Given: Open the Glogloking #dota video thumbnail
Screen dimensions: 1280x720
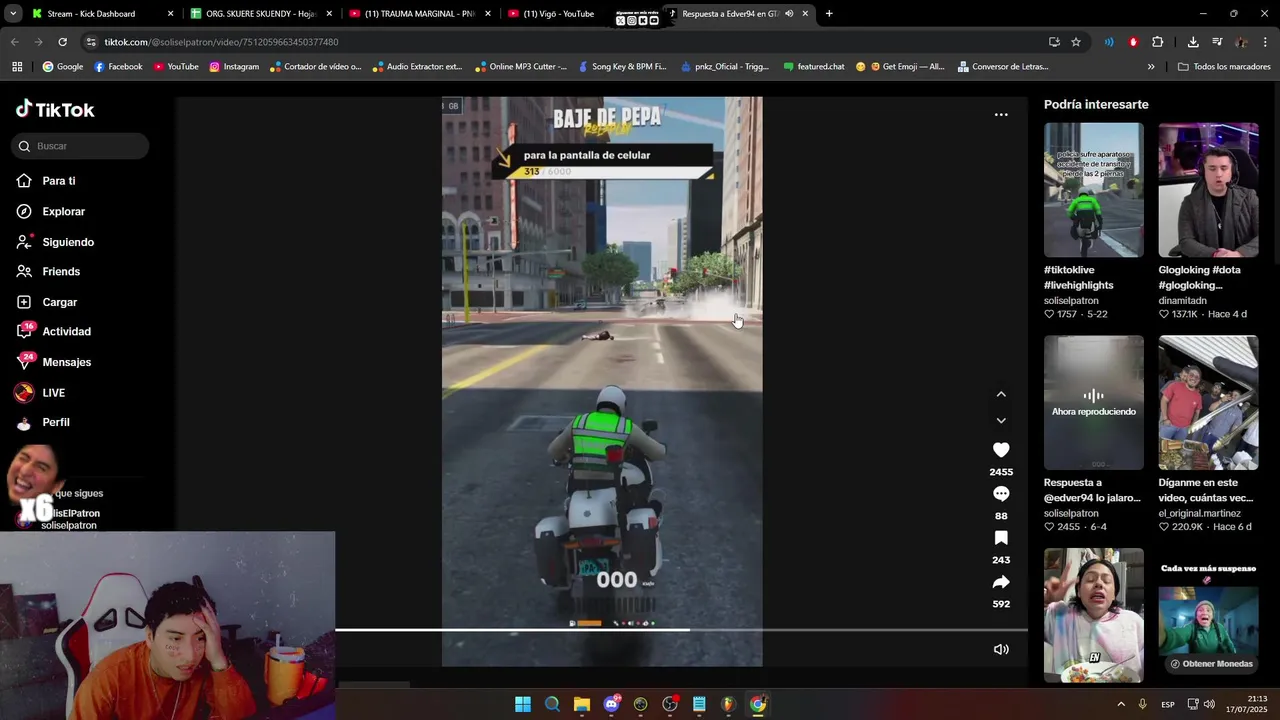Looking at the screenshot, I should pos(1208,190).
